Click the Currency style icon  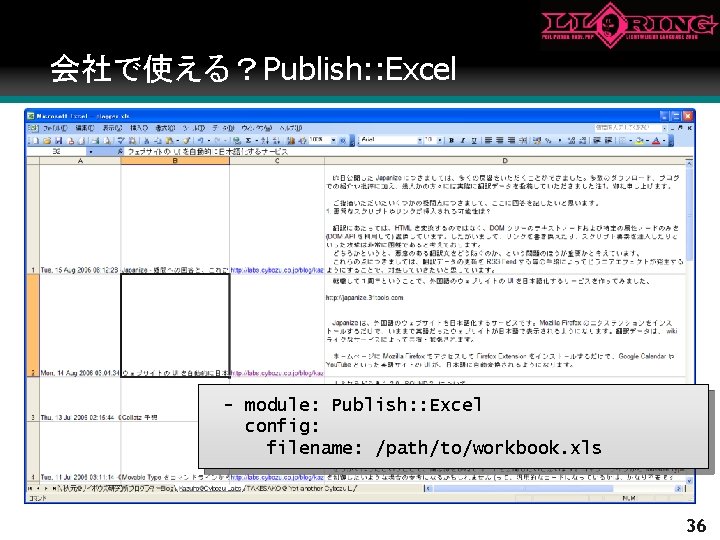(537, 141)
